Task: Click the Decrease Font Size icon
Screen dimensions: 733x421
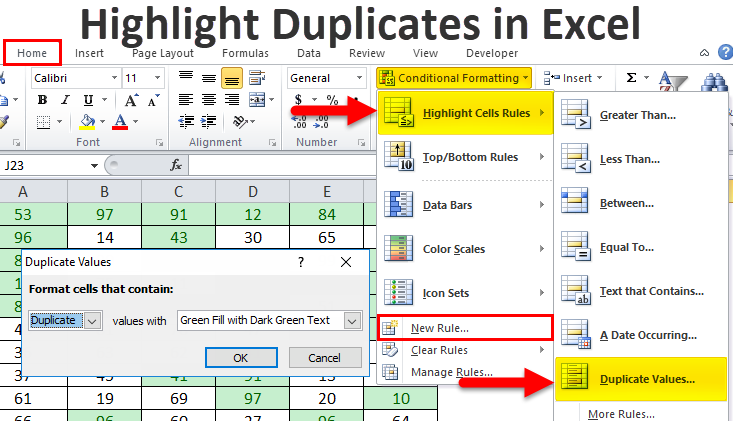Action: pos(153,100)
